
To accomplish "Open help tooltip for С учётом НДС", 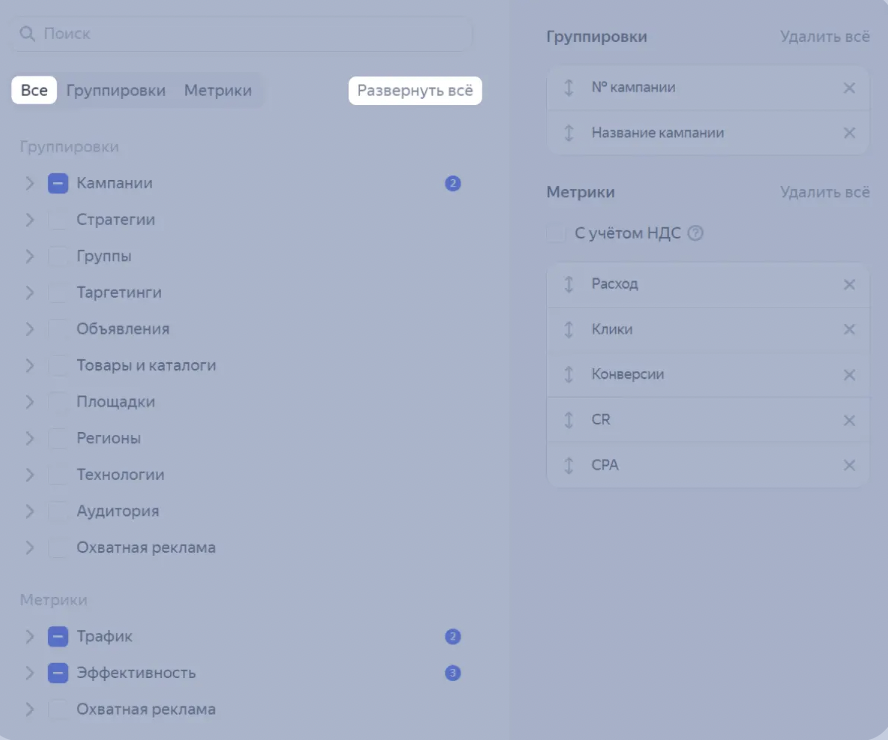I will point(695,233).
